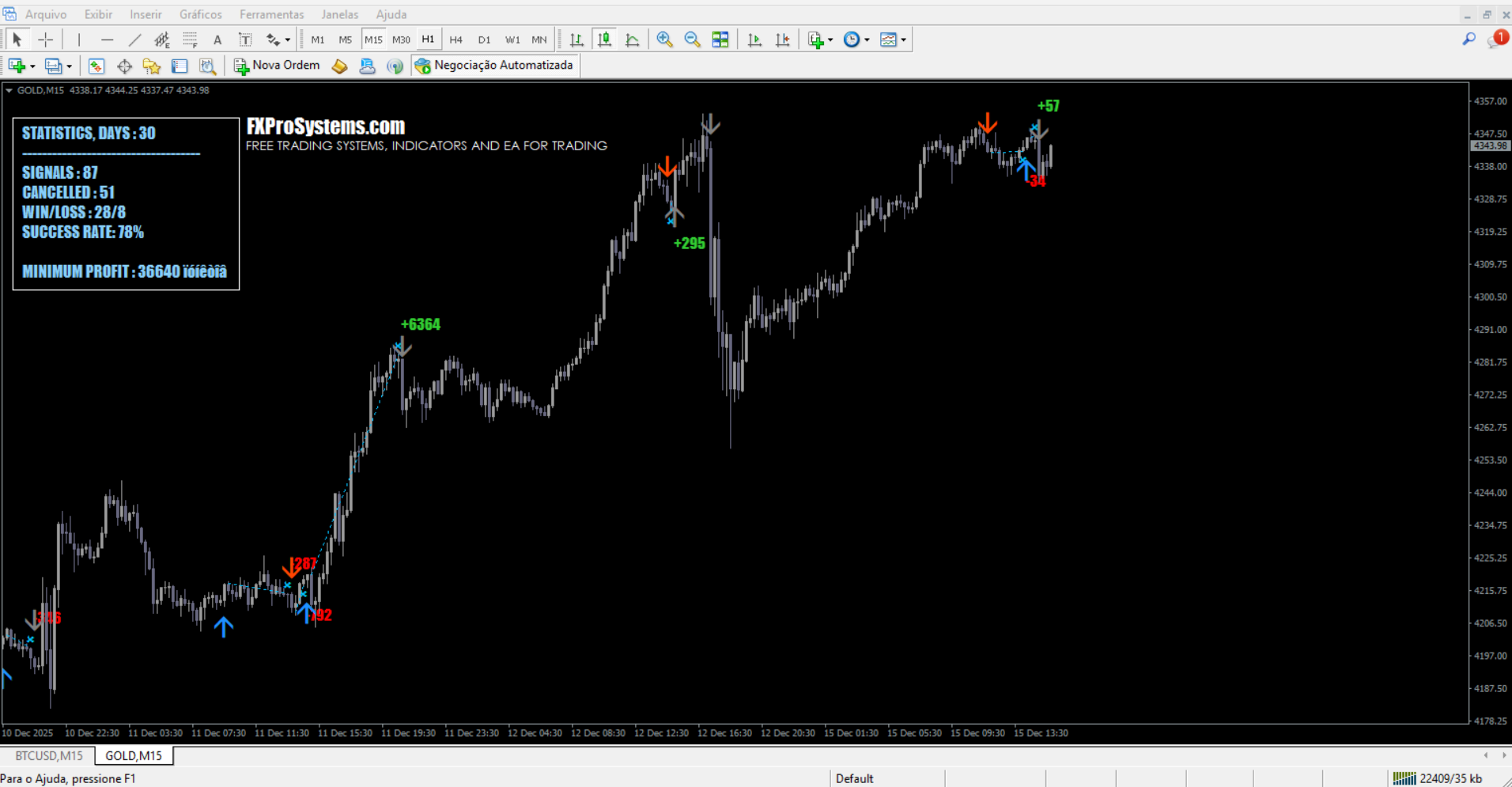
Task: Open the periodicity clock dropdown arrow
Action: tap(868, 40)
